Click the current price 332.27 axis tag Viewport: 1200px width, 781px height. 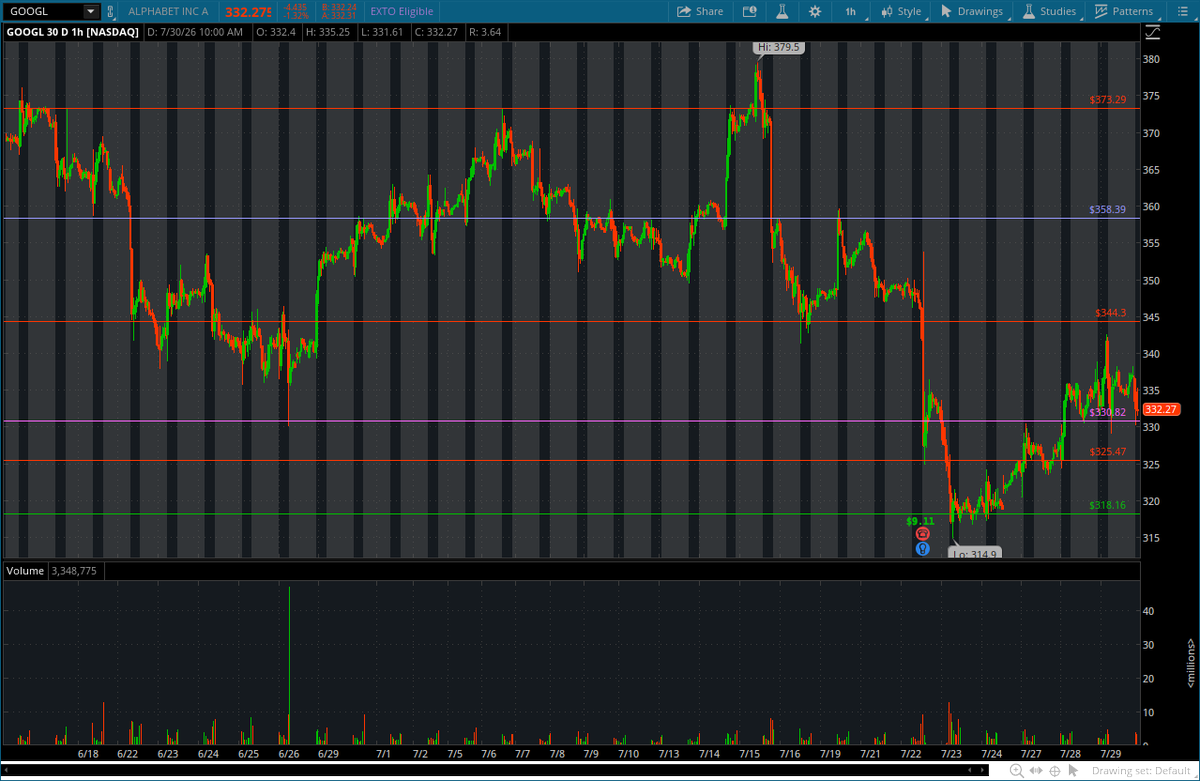1161,409
